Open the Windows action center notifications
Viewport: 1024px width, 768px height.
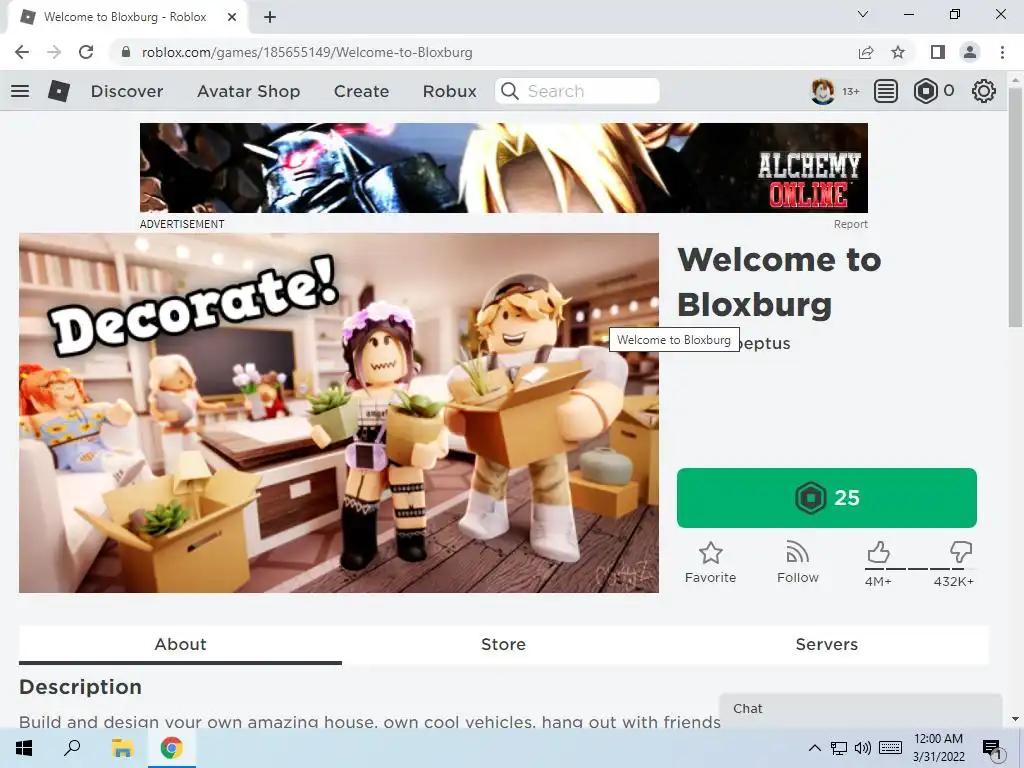(x=991, y=749)
